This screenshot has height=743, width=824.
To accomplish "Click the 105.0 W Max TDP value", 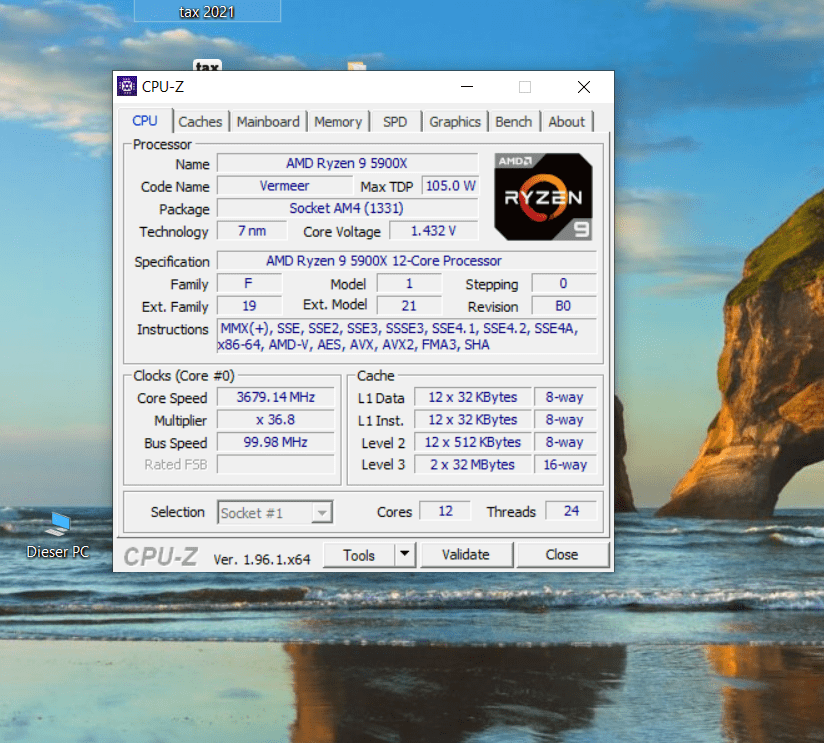I will click(450, 186).
